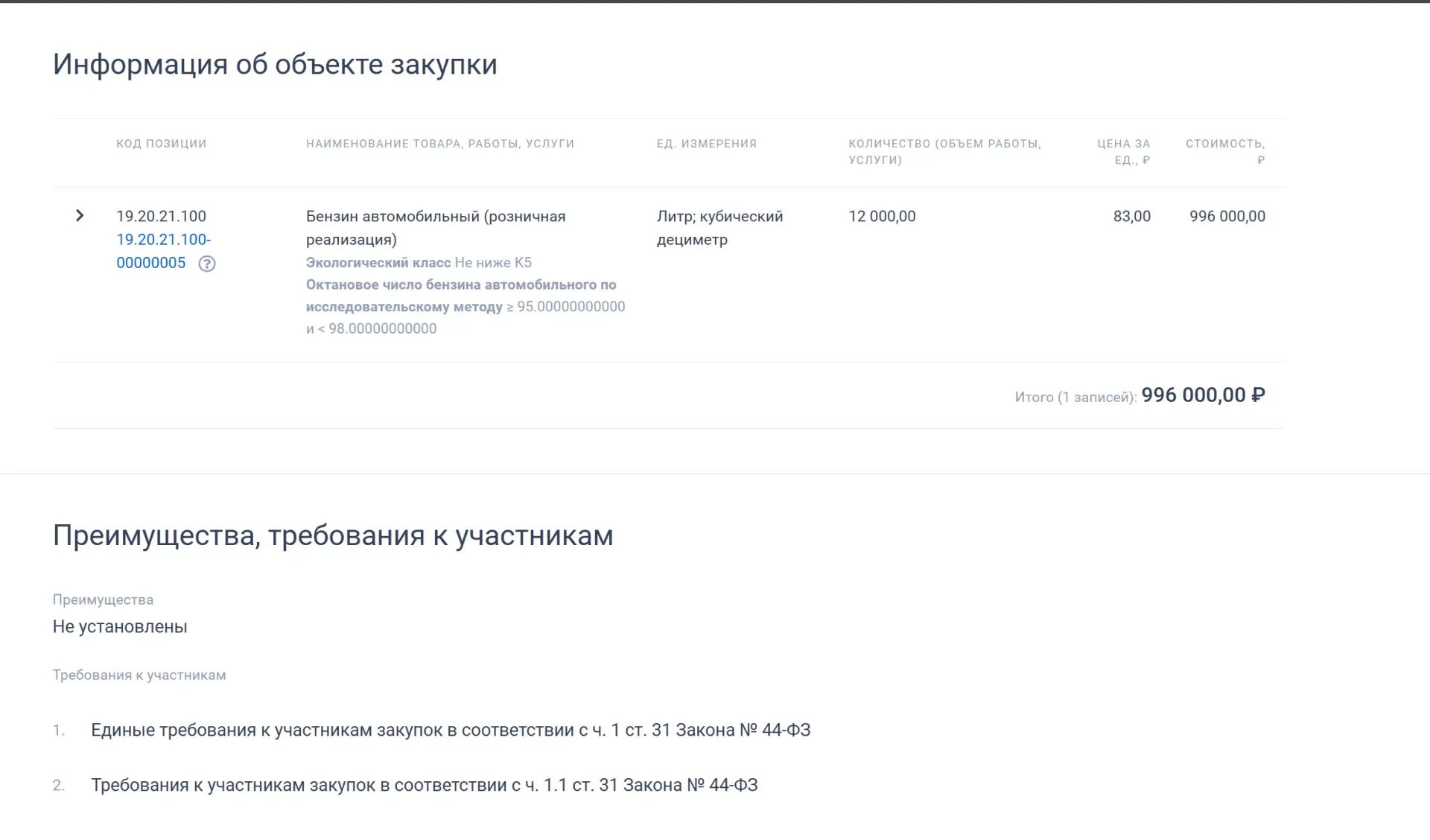This screenshot has height=840, width=1430.
Task: Click the quantity value 12 000,00
Action: (882, 216)
